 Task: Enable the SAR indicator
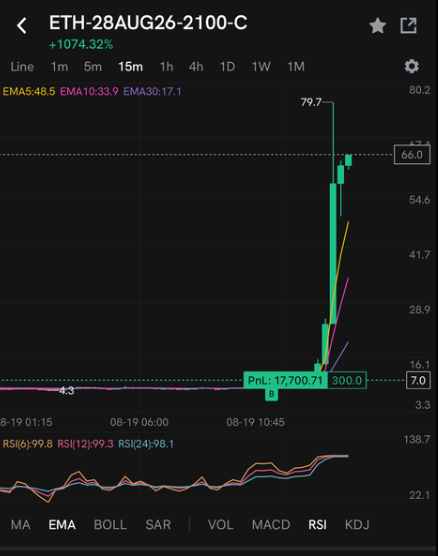(x=158, y=524)
